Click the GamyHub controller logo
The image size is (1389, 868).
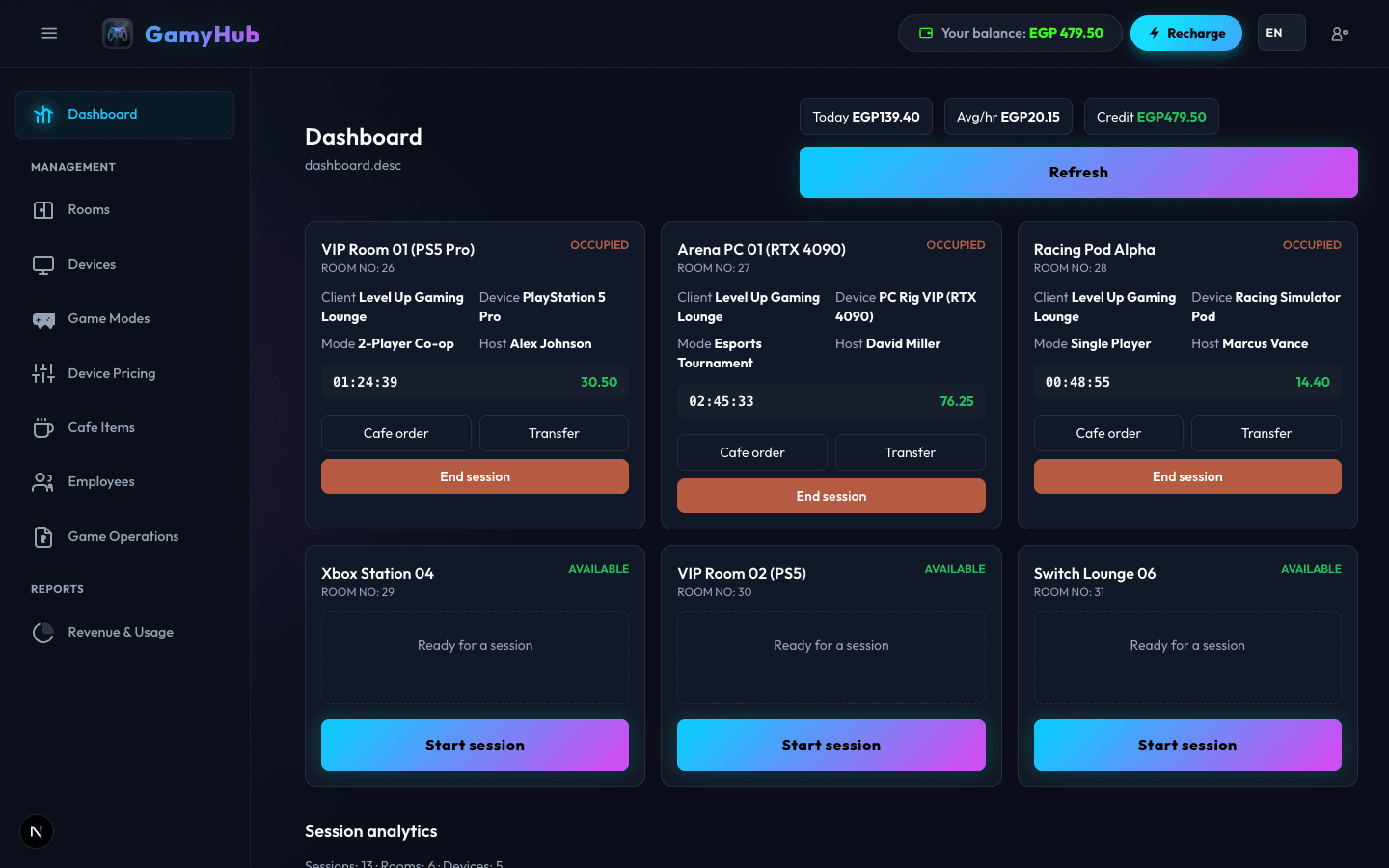[x=118, y=34]
